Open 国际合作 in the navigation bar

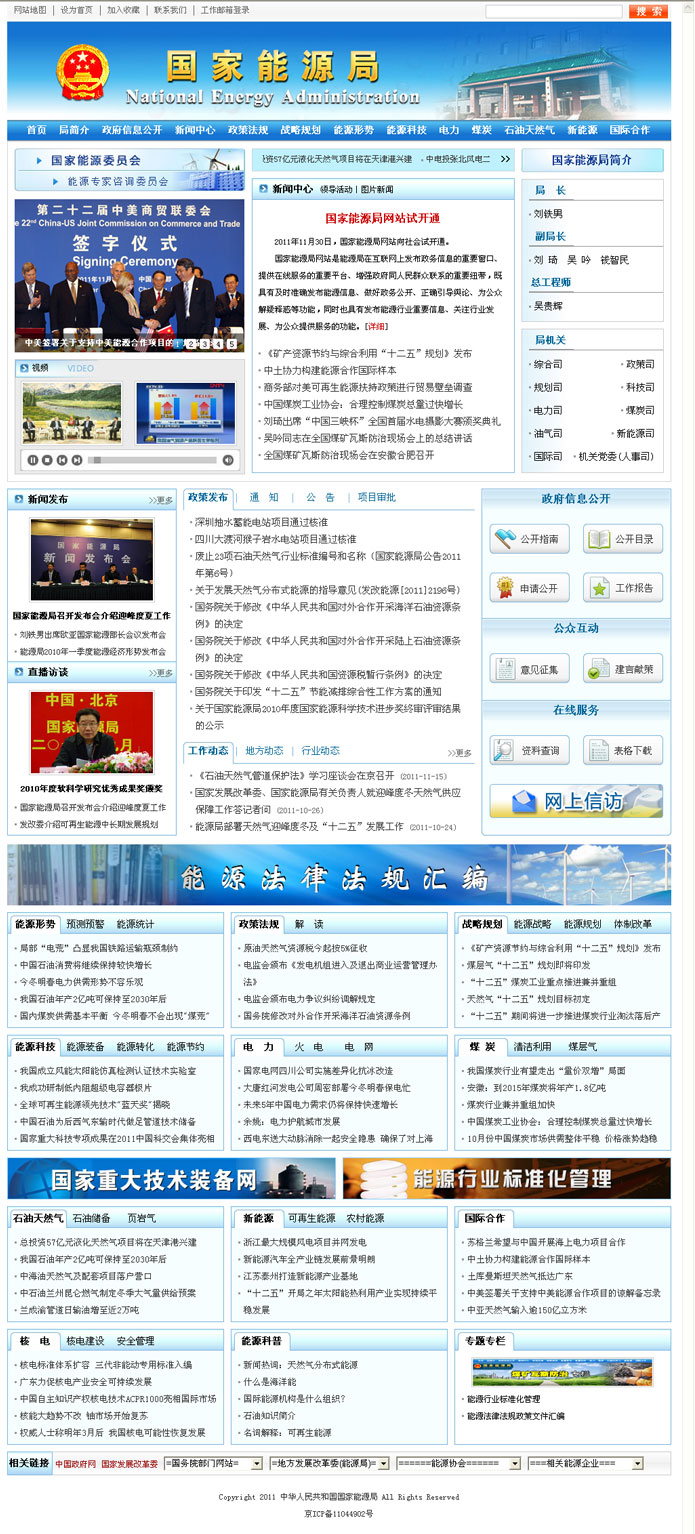630,130
